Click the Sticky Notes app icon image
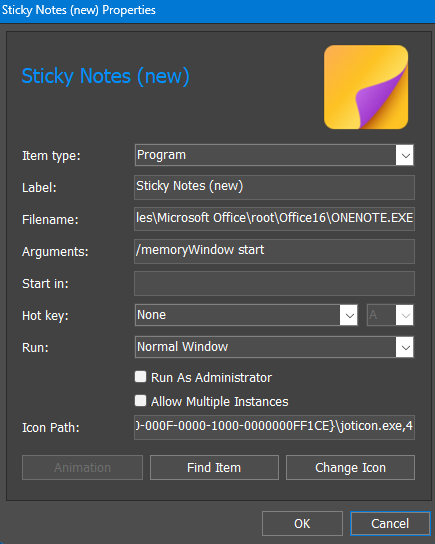The height and width of the screenshot is (544, 435). (x=366, y=87)
